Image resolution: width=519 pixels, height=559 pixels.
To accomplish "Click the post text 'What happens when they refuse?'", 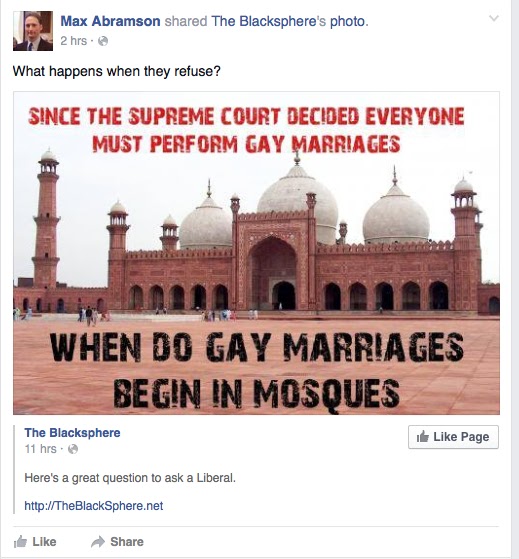I will [117, 71].
